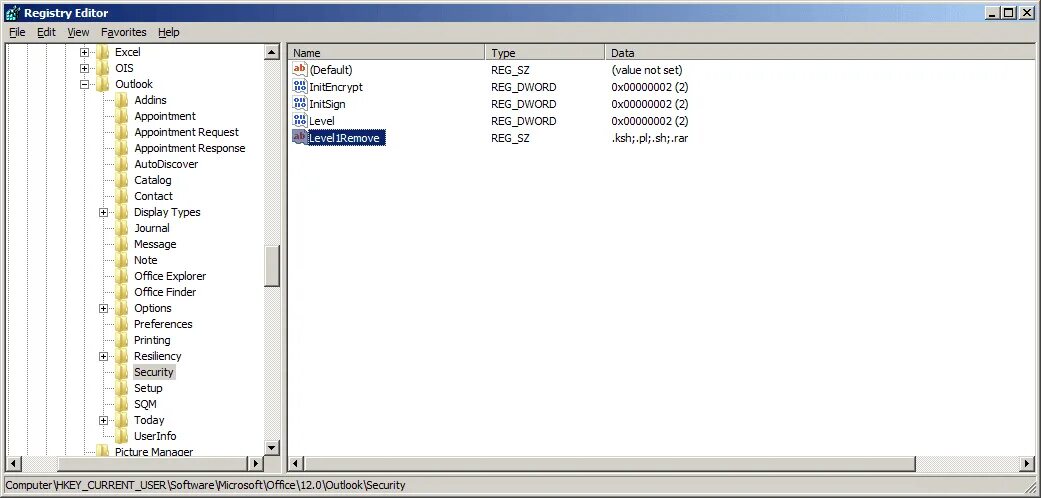Click the SQM folder icon
The height and width of the screenshot is (498, 1041).
pyautogui.click(x=122, y=404)
